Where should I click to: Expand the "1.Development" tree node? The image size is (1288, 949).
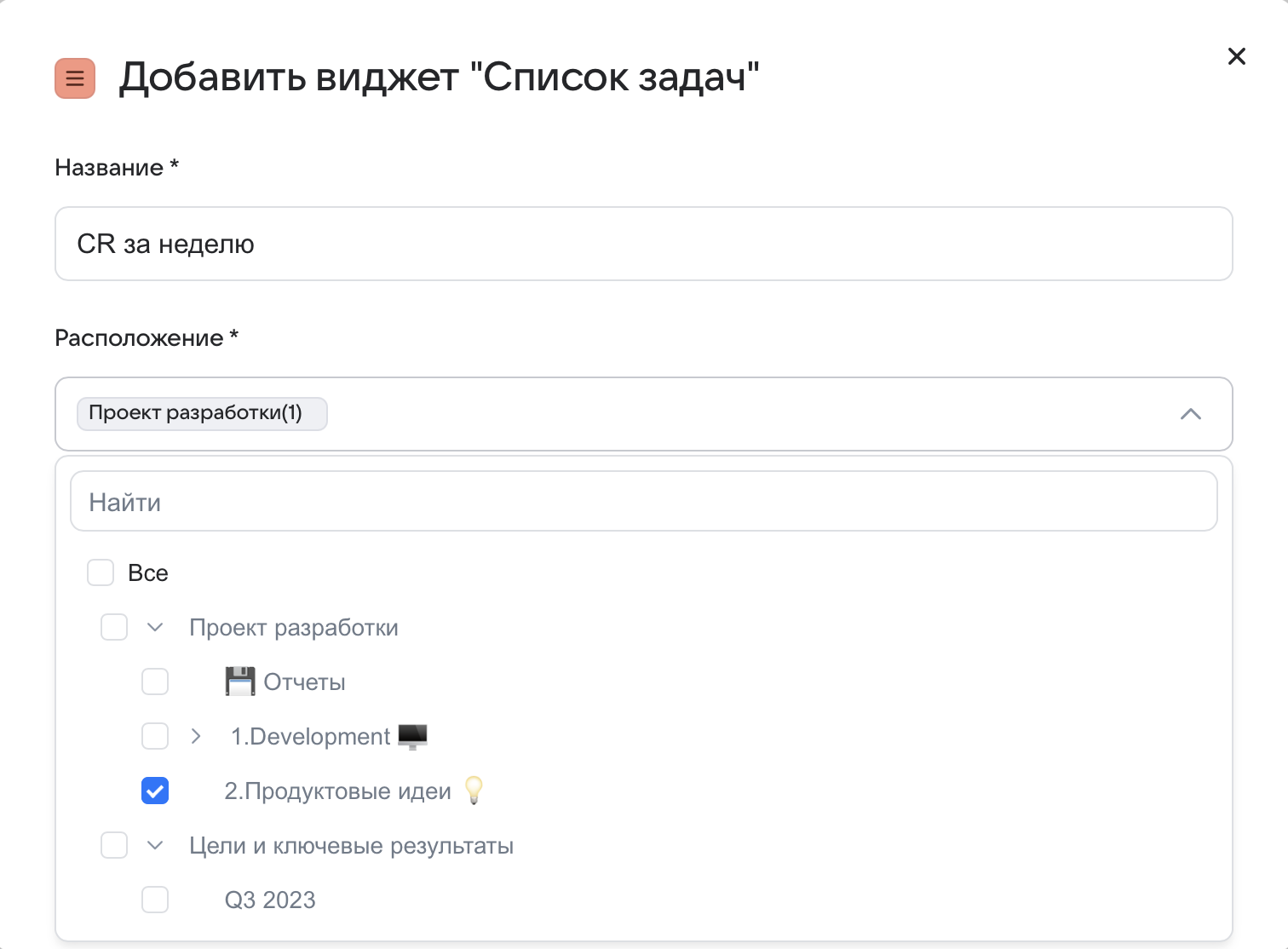point(196,736)
